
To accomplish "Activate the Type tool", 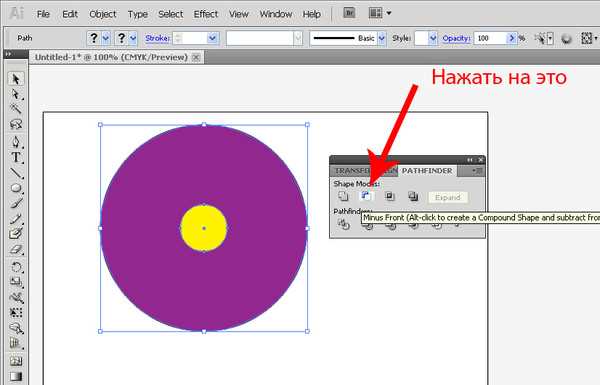I will pos(16,157).
